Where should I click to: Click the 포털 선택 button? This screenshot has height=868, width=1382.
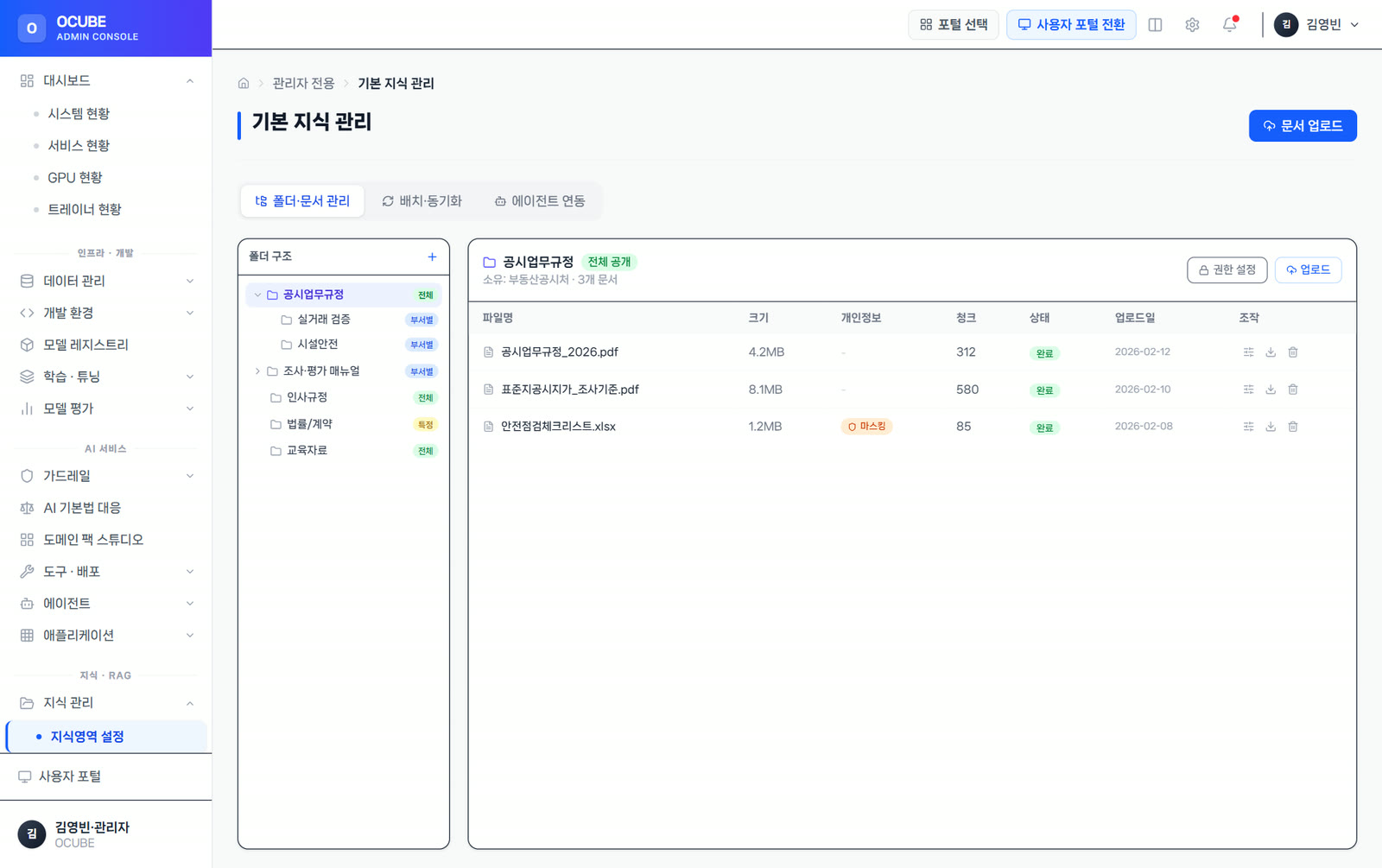click(954, 25)
